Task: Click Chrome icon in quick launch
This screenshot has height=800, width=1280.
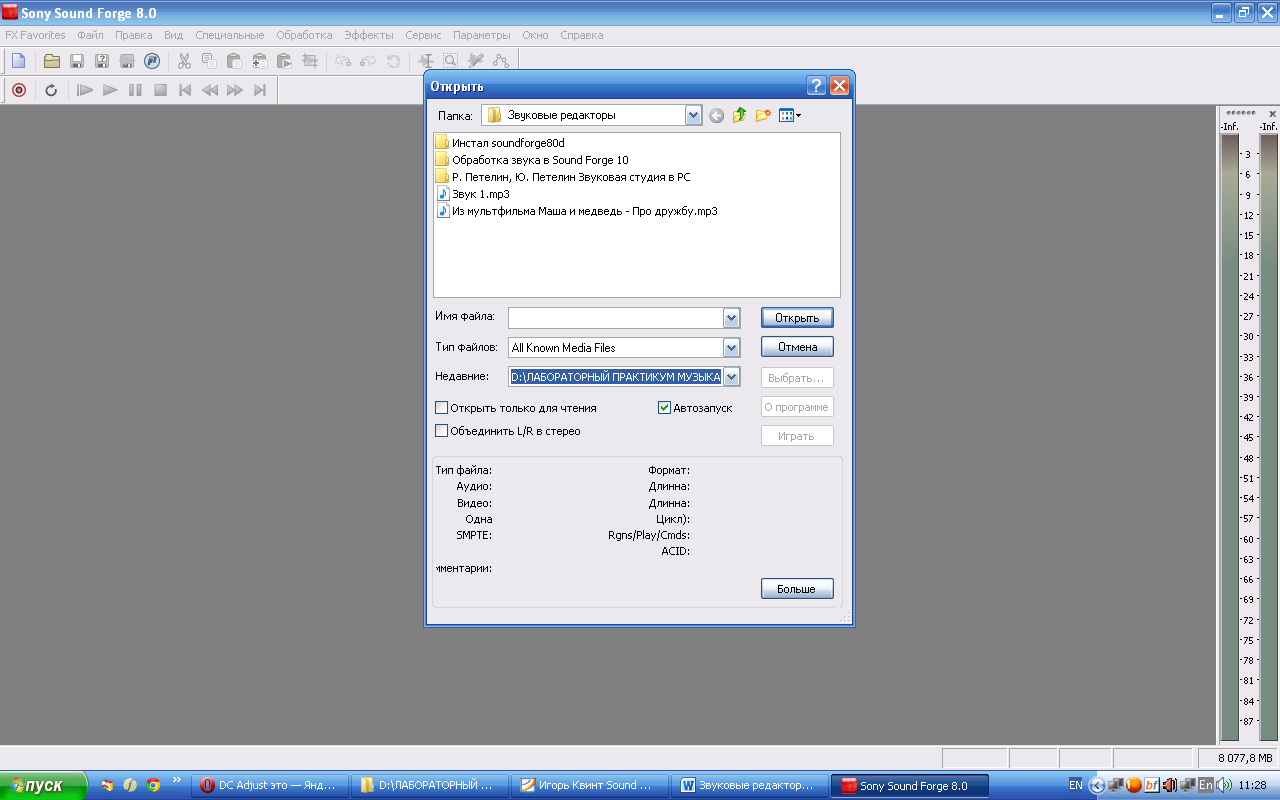Action: point(152,785)
